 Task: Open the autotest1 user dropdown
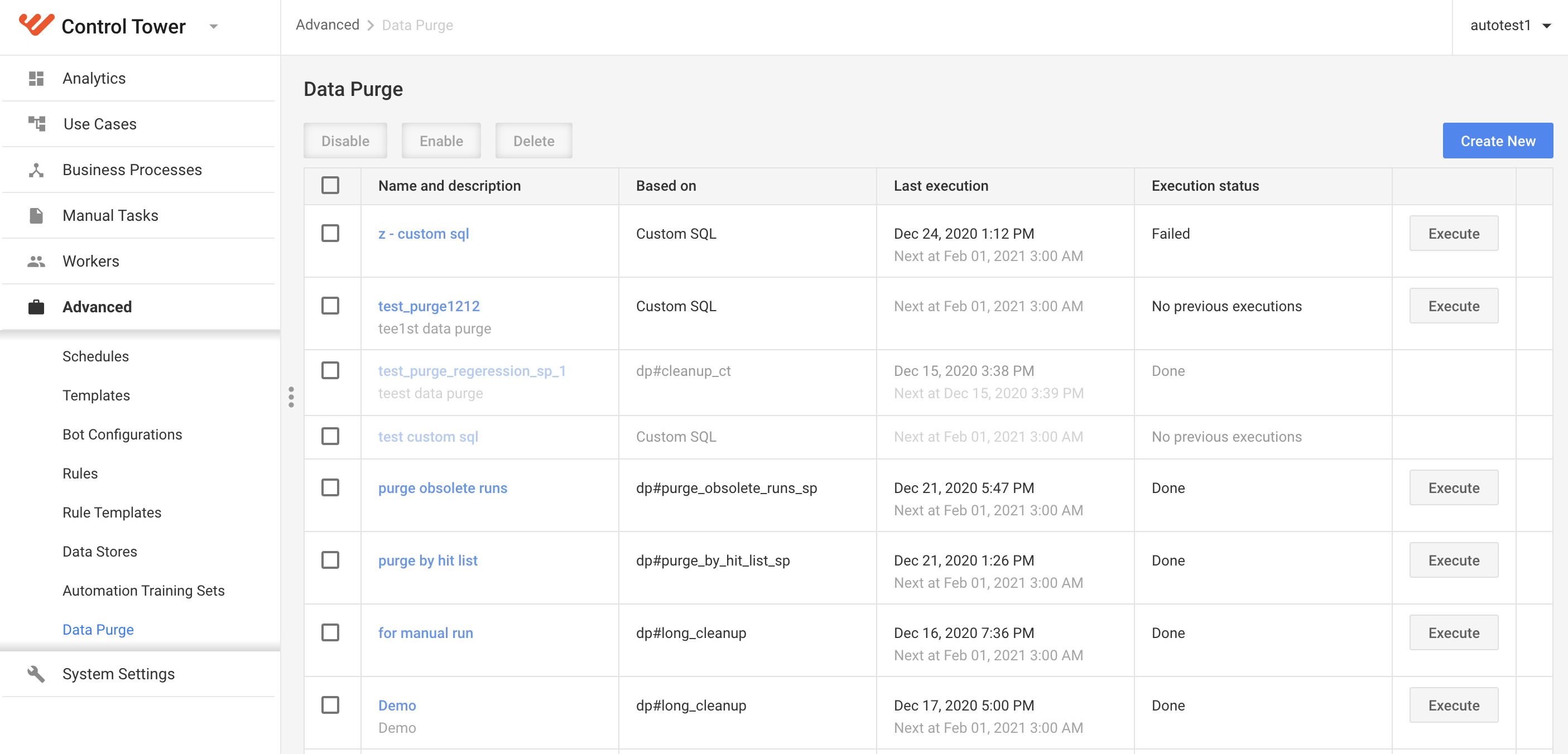(1509, 26)
